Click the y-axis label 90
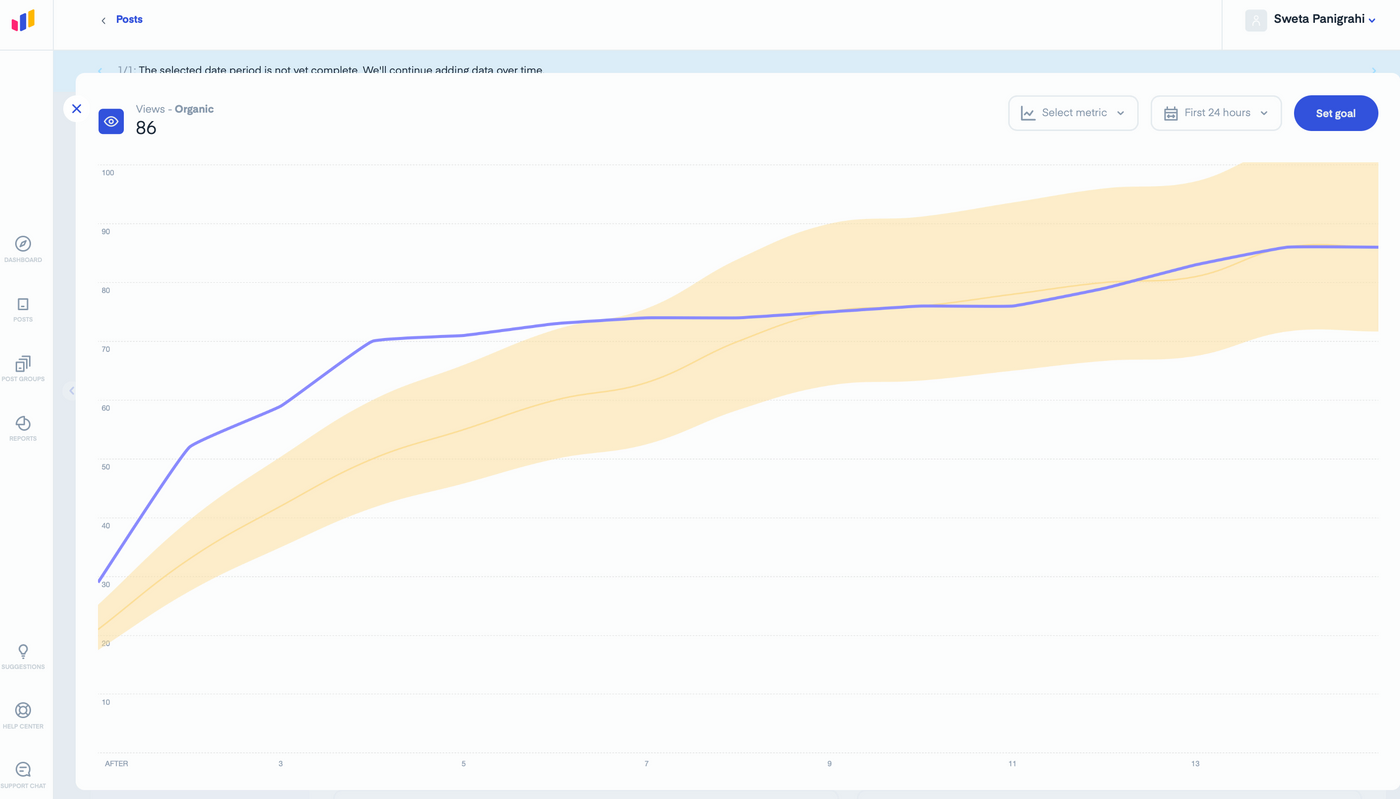 (x=106, y=232)
